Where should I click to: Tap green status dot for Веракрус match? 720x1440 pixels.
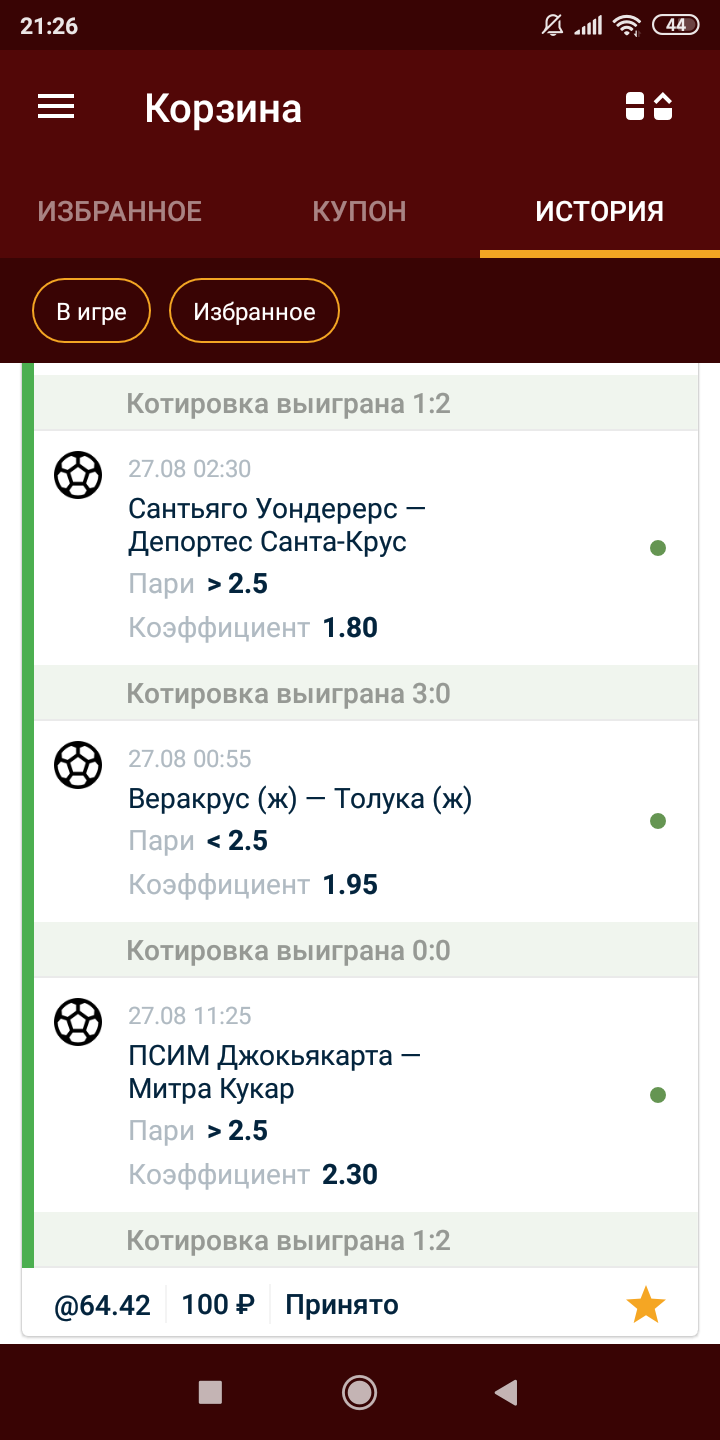point(658,821)
